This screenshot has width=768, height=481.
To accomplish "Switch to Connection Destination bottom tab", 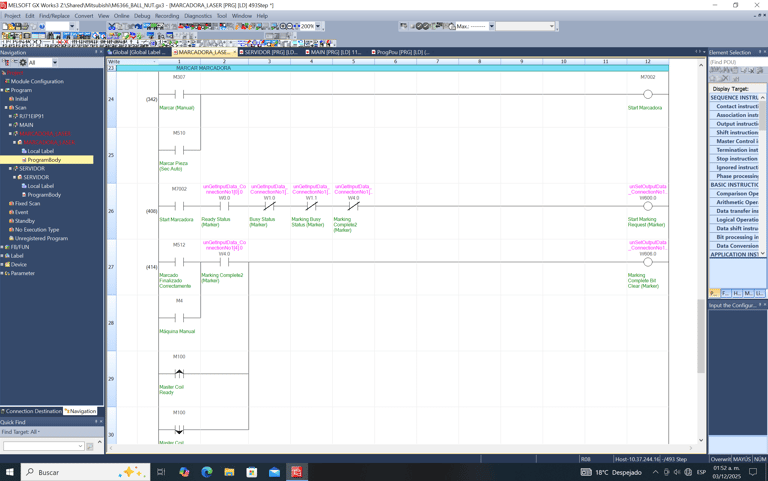I will pos(31,411).
